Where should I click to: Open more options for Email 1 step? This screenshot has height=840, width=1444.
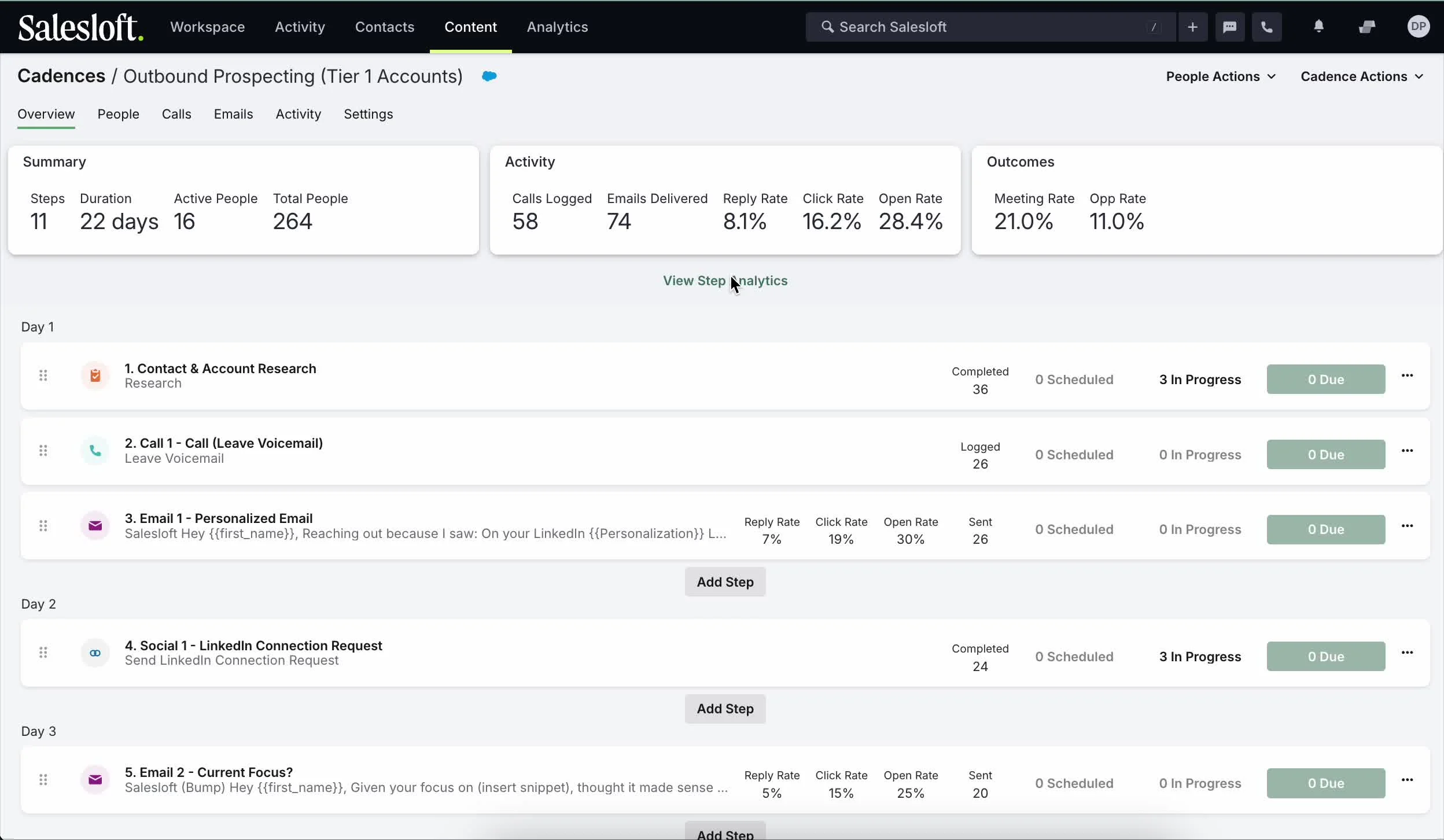(x=1407, y=526)
